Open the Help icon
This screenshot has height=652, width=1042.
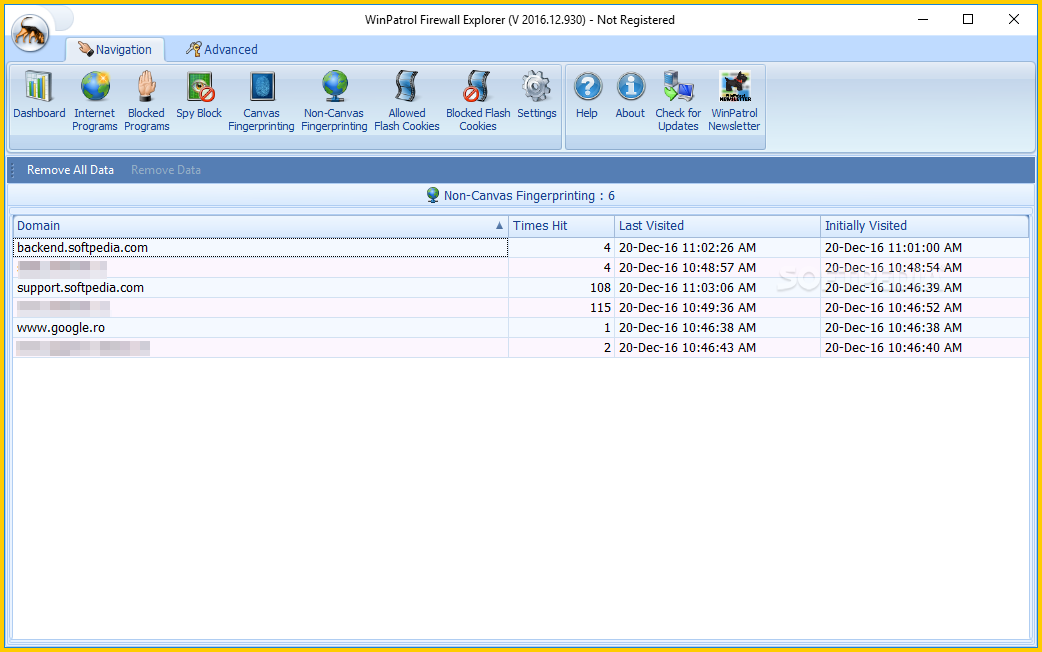click(587, 96)
